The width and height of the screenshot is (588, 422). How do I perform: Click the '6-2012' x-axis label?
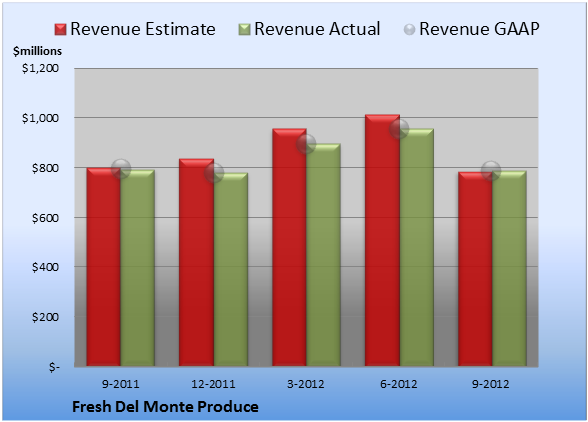[399, 384]
